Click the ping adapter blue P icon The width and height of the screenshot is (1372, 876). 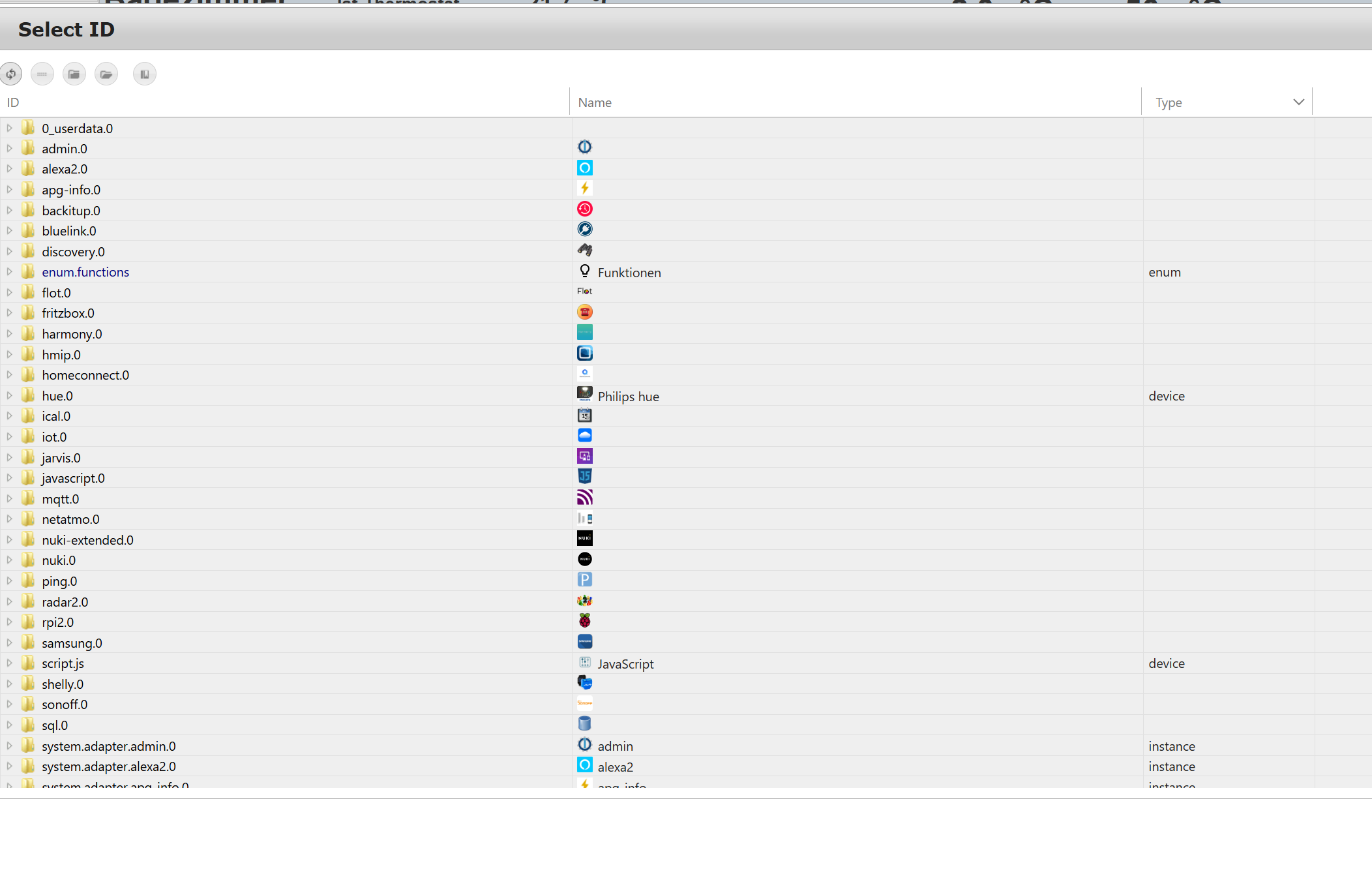click(584, 580)
